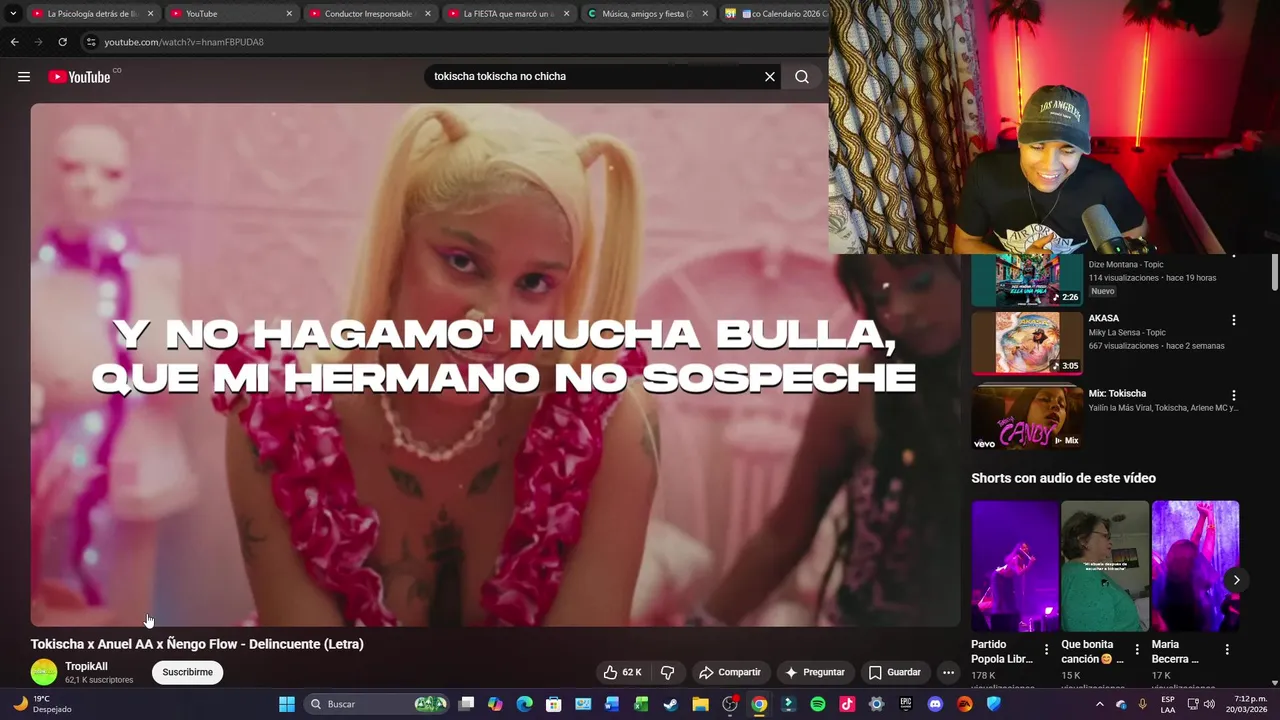1280x720 pixels.
Task: Open options menu for AKASA video
Action: click(x=1233, y=320)
